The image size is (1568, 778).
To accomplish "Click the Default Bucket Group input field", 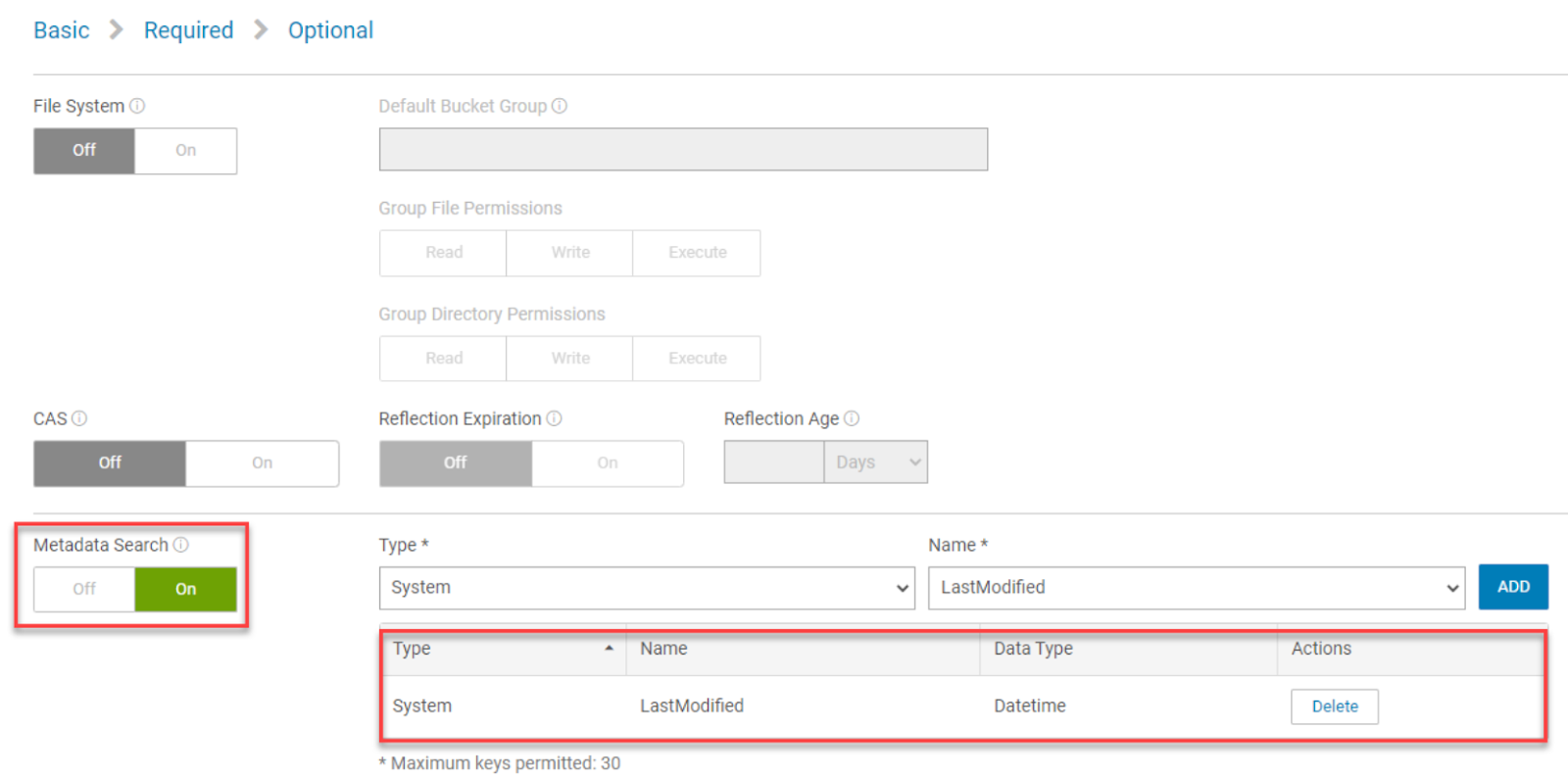I will click(683, 150).
